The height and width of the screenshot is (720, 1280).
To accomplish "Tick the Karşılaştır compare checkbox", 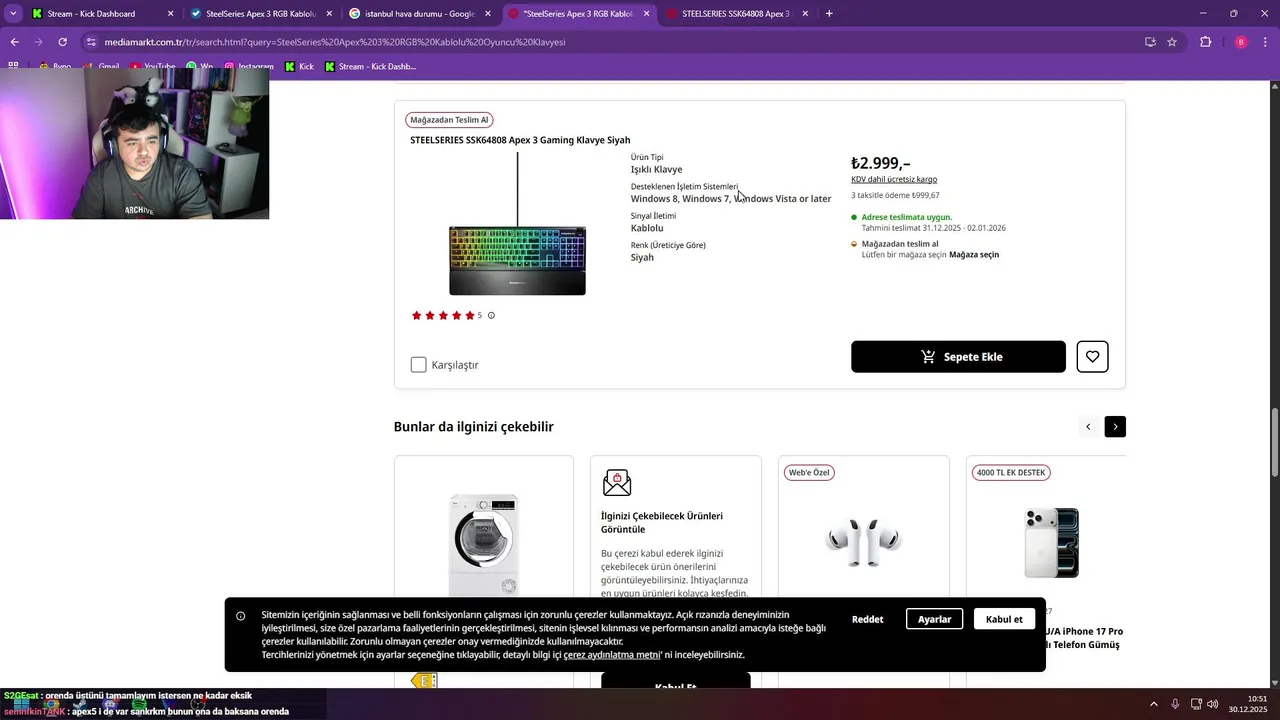I will [418, 365].
